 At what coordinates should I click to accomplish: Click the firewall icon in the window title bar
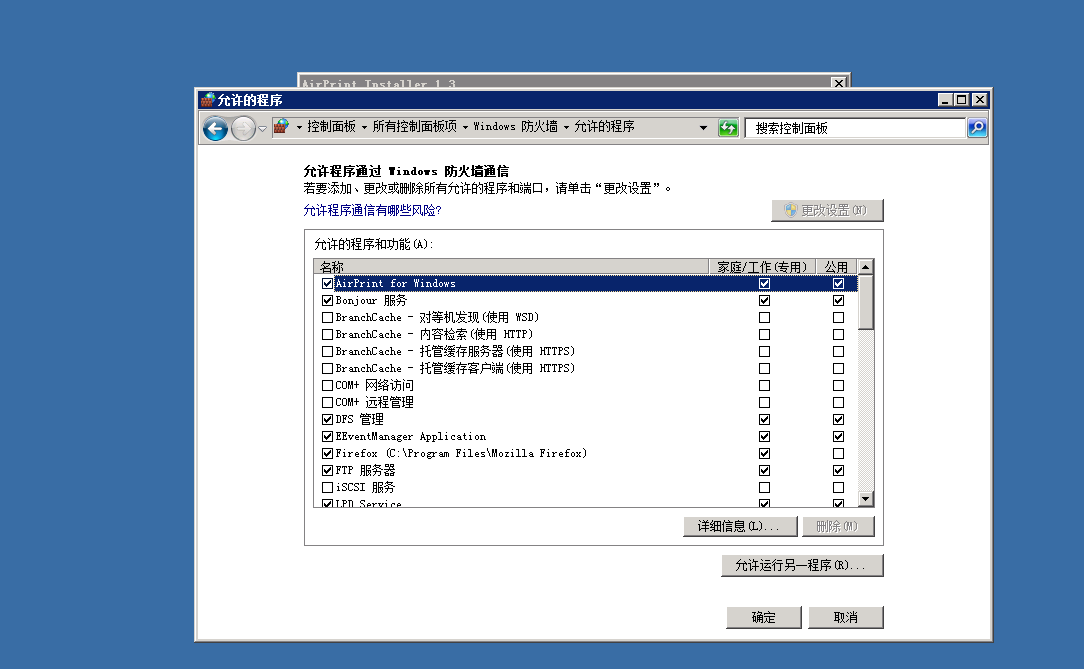(x=207, y=99)
